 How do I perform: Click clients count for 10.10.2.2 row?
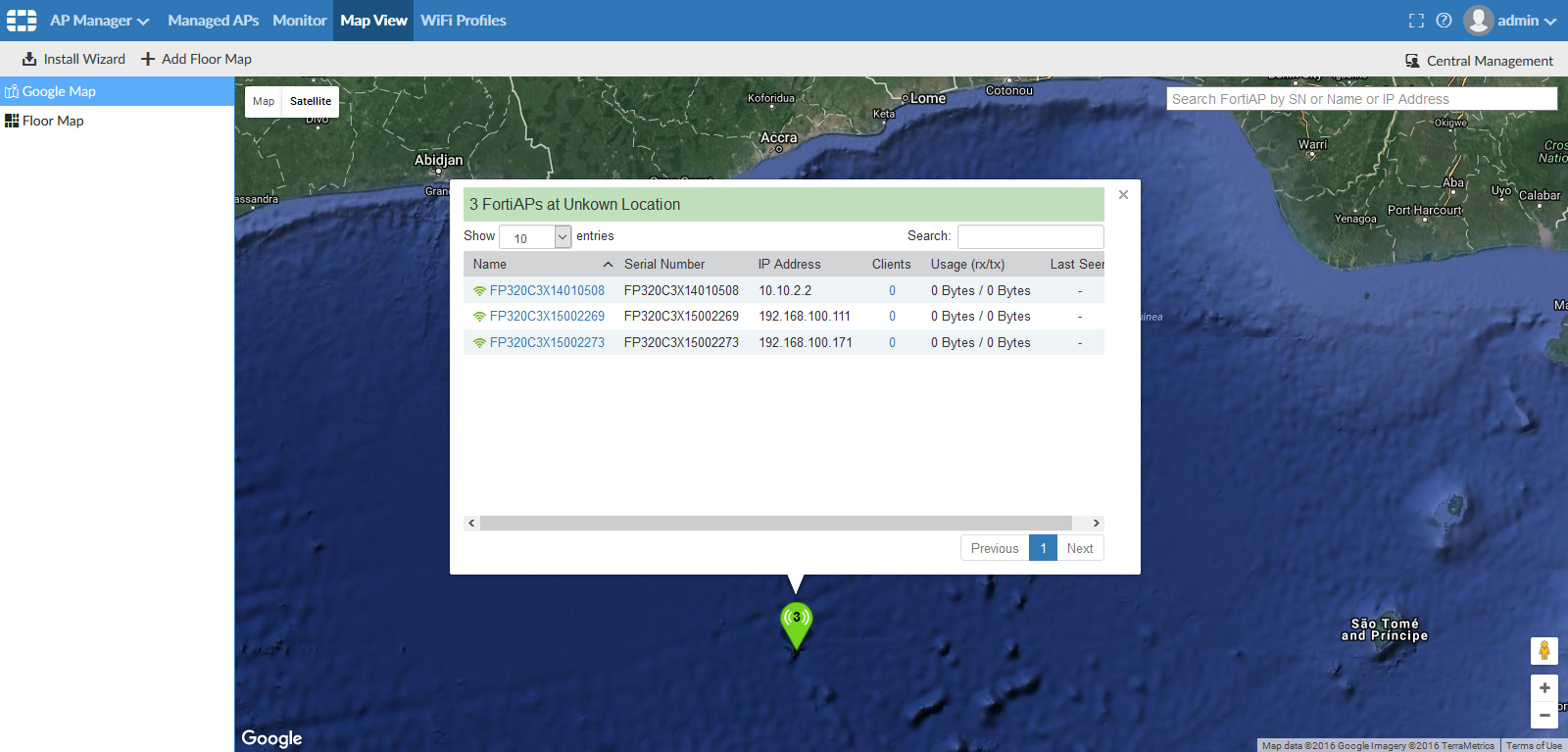[x=892, y=290]
